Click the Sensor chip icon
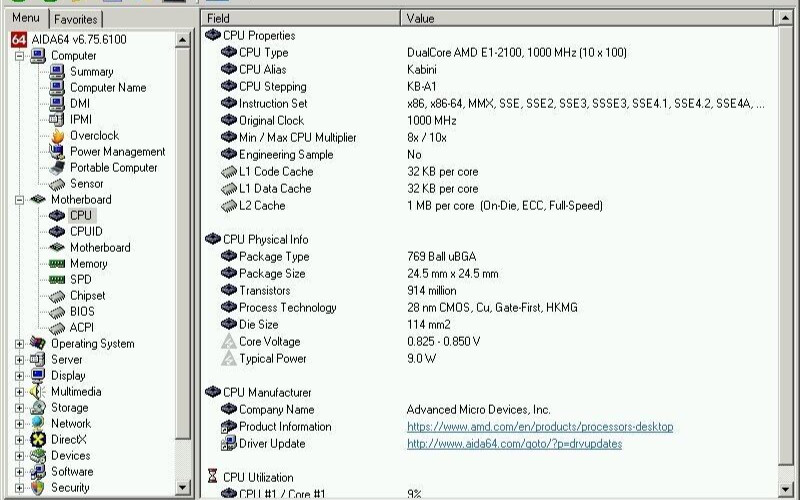 (57, 184)
